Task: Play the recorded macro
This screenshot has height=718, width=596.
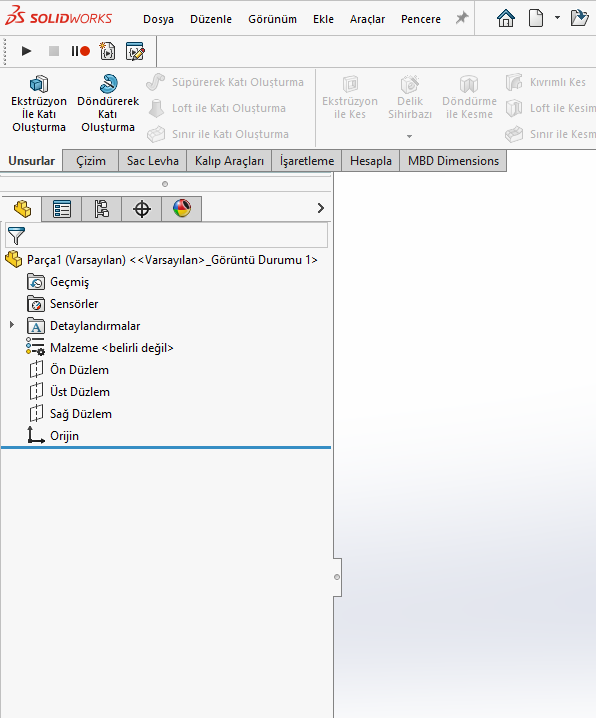Action: [x=26, y=51]
